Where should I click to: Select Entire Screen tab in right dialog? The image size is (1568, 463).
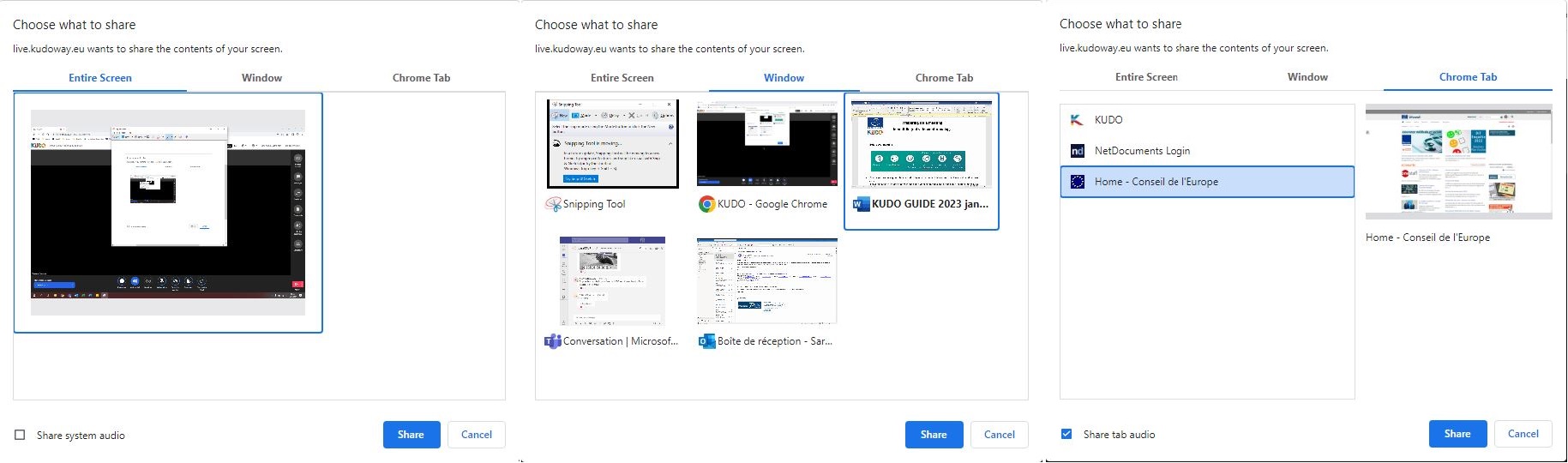click(1146, 77)
